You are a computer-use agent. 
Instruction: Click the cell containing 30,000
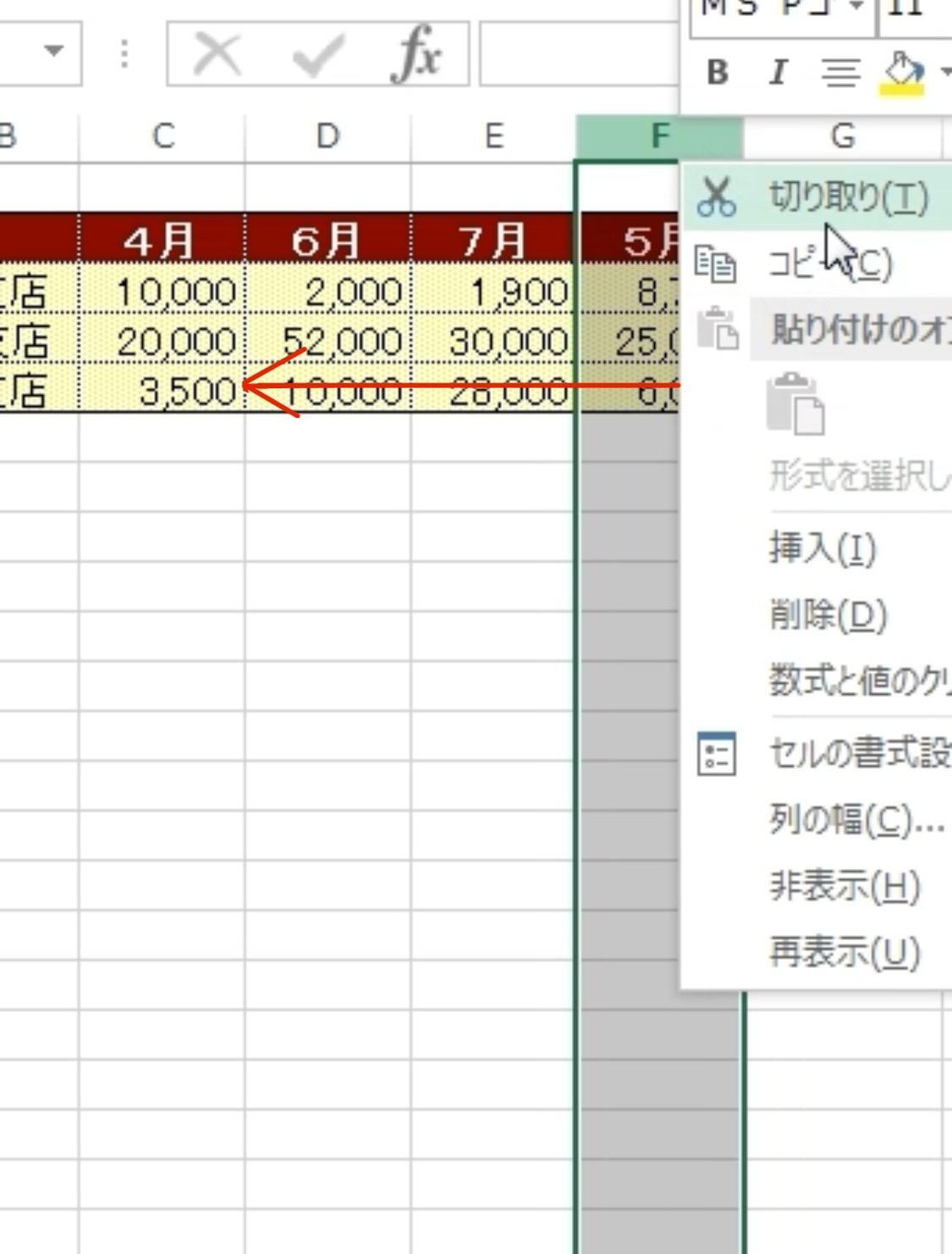click(493, 340)
